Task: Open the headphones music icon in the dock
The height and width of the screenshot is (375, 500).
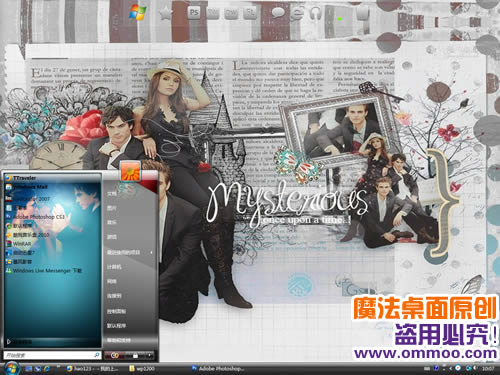Action: coord(315,13)
